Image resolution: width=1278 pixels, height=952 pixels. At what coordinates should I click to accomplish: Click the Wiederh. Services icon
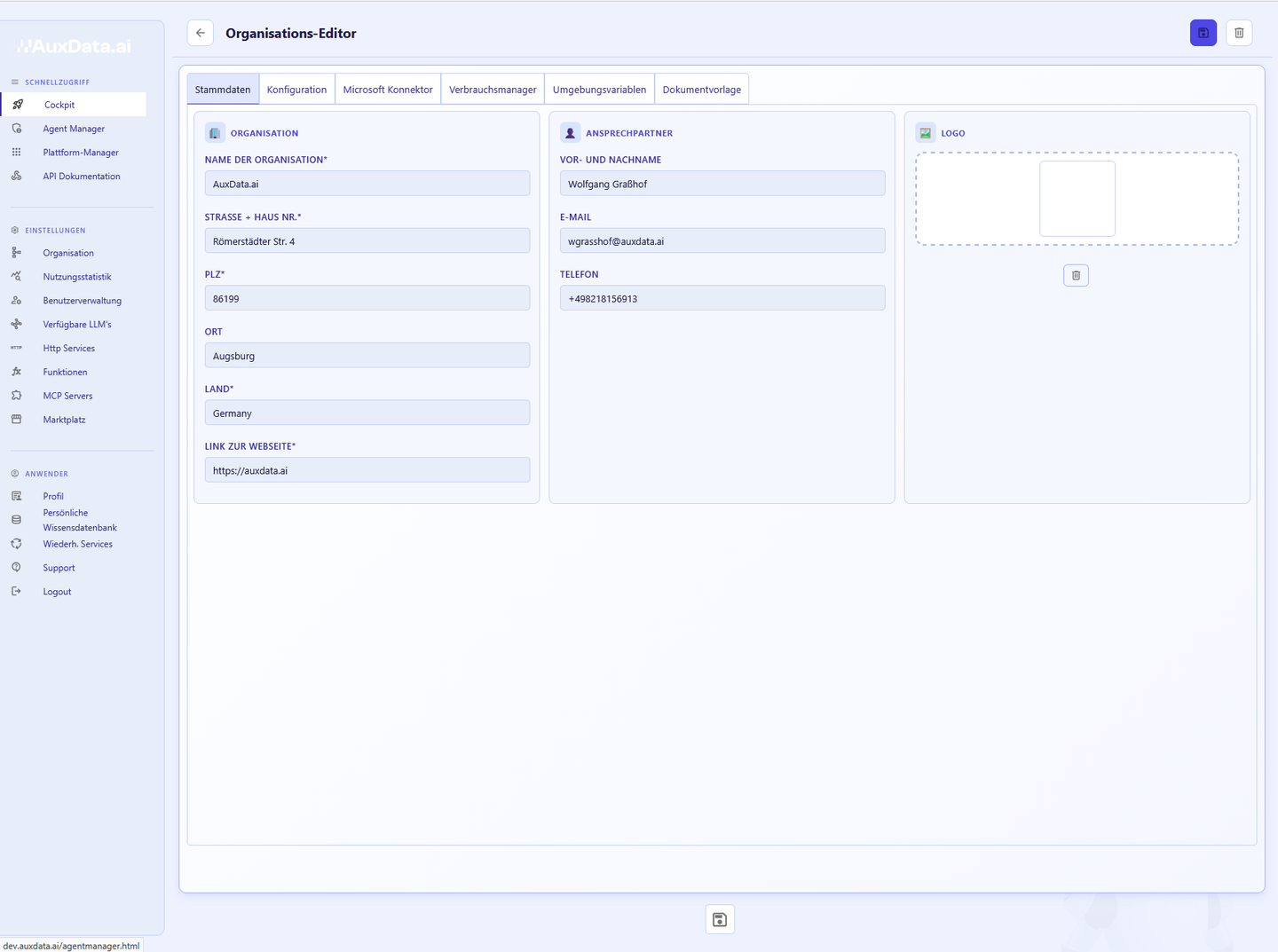(17, 544)
